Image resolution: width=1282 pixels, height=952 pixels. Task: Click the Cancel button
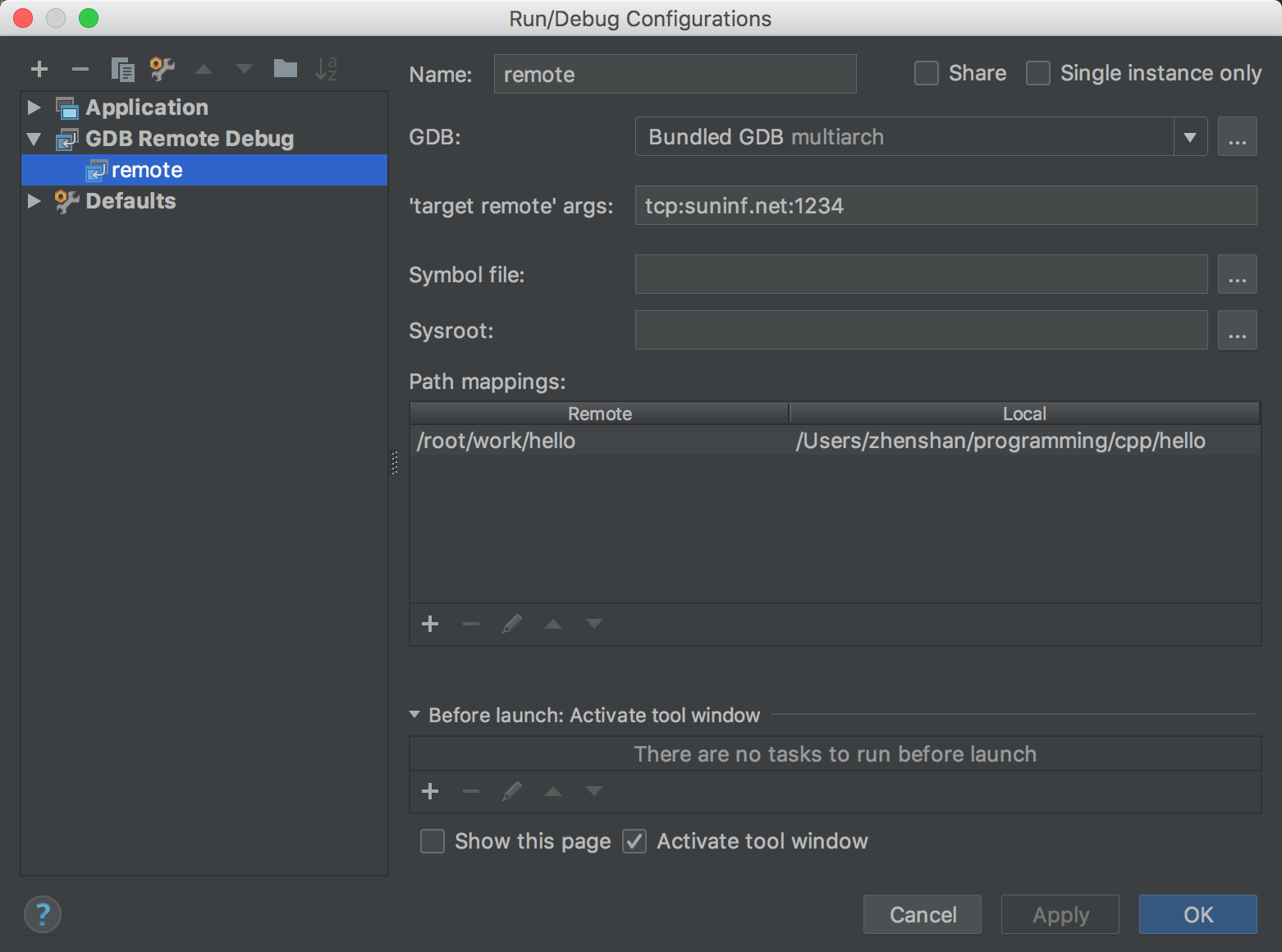(x=923, y=914)
